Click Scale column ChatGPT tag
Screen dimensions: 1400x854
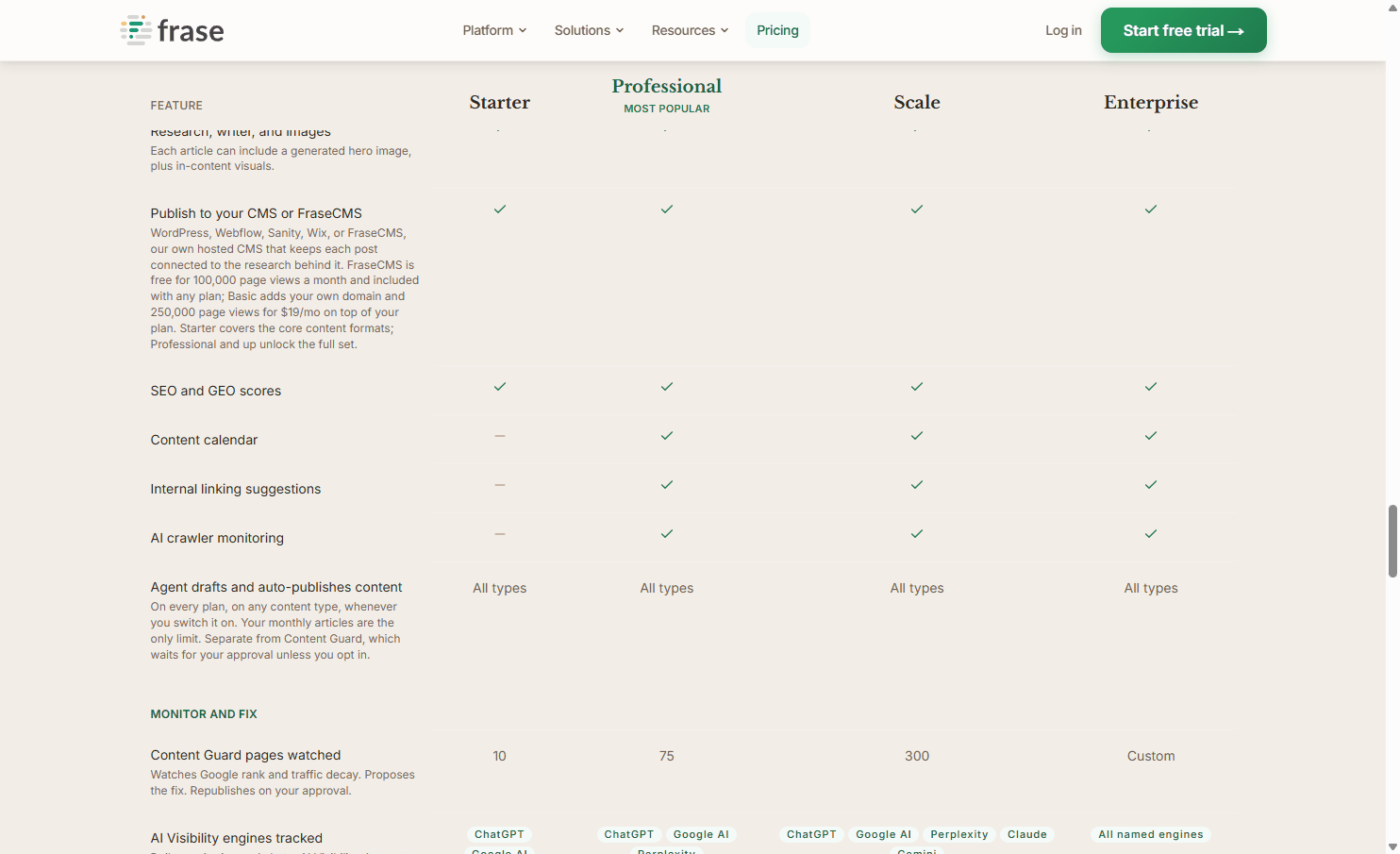(x=811, y=834)
